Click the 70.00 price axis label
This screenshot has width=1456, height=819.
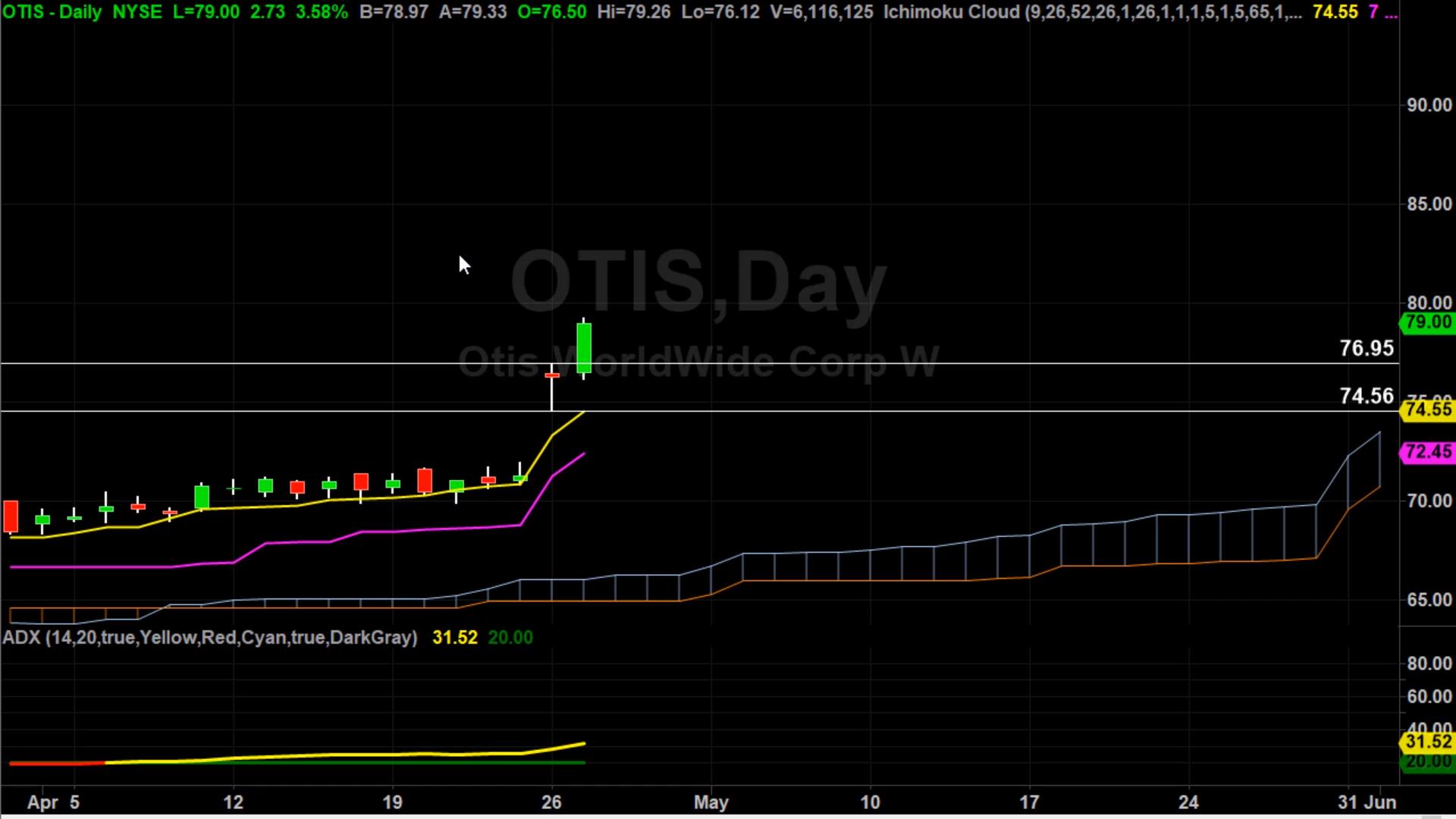pos(1429,500)
